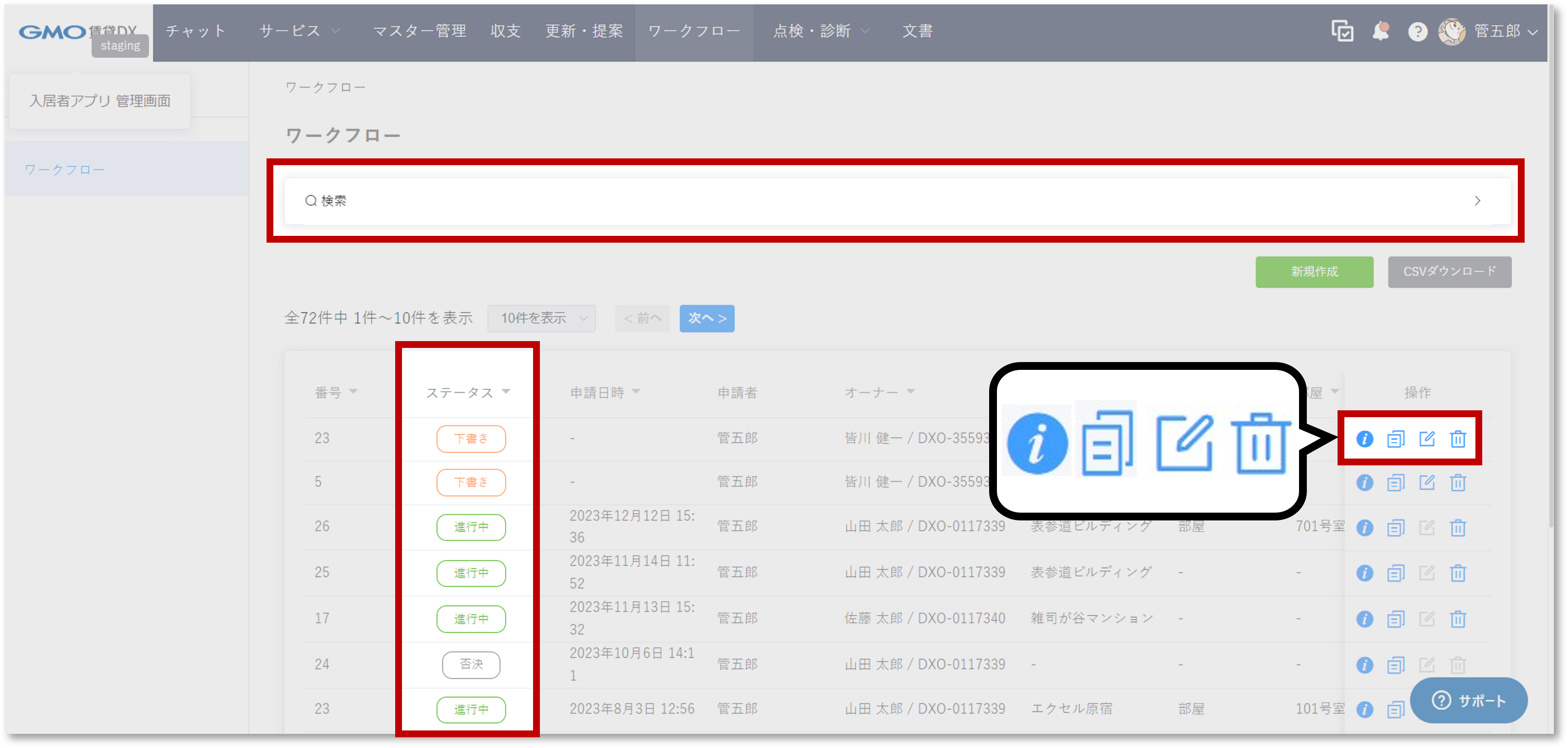Duplicate workflow number 25 via copy icon
This screenshot has height=748, width=1568.
(1395, 573)
